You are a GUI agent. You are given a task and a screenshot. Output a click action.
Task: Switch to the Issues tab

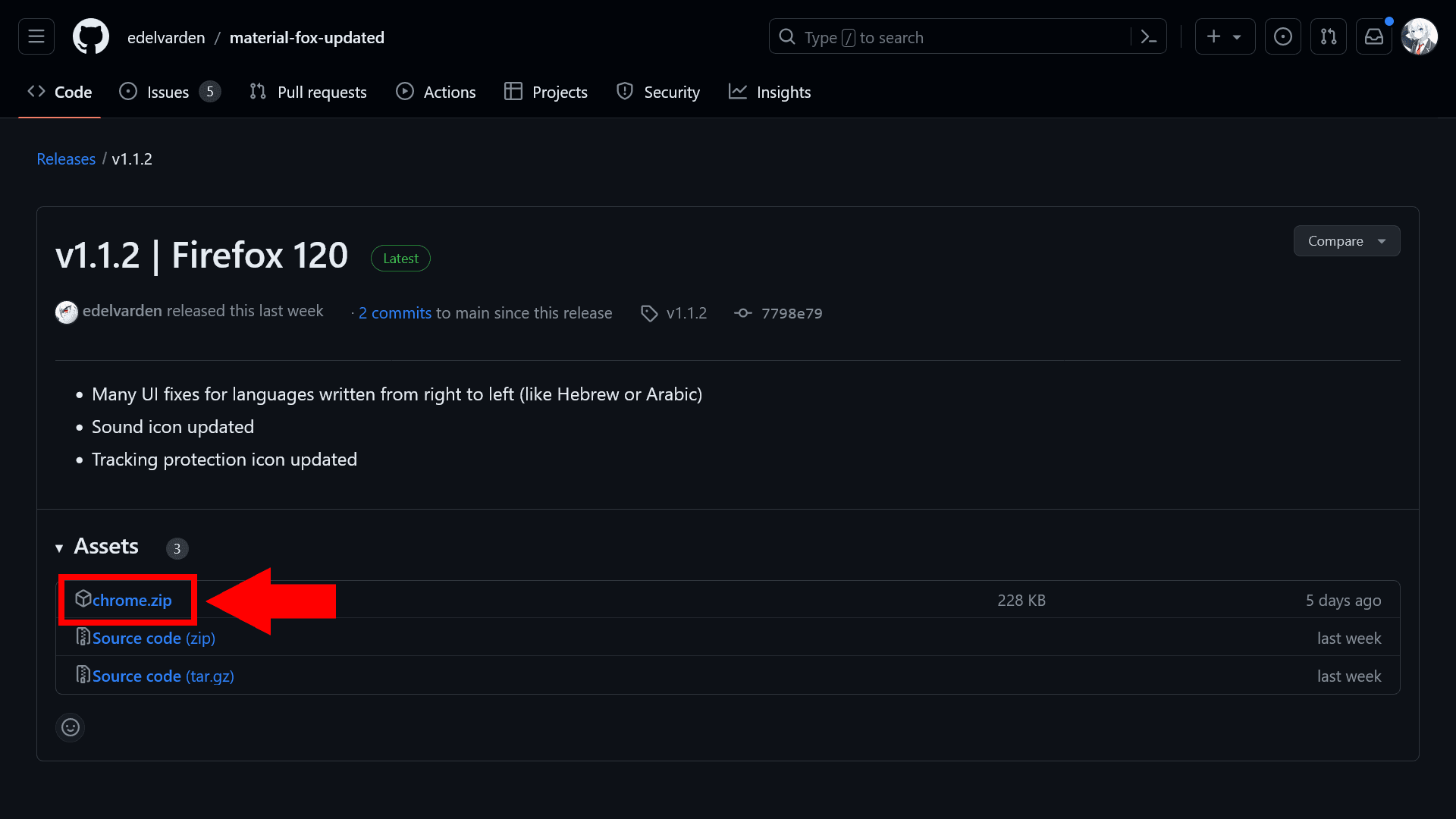point(170,92)
